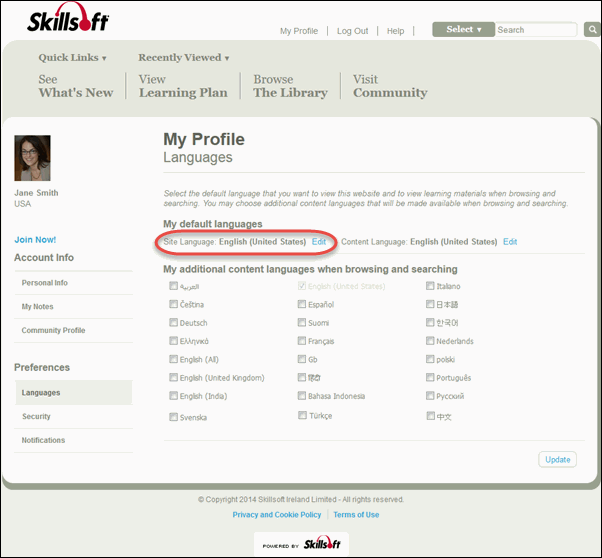The image size is (602, 558).
Task: Click Edit next to Content Language
Action: (x=510, y=242)
